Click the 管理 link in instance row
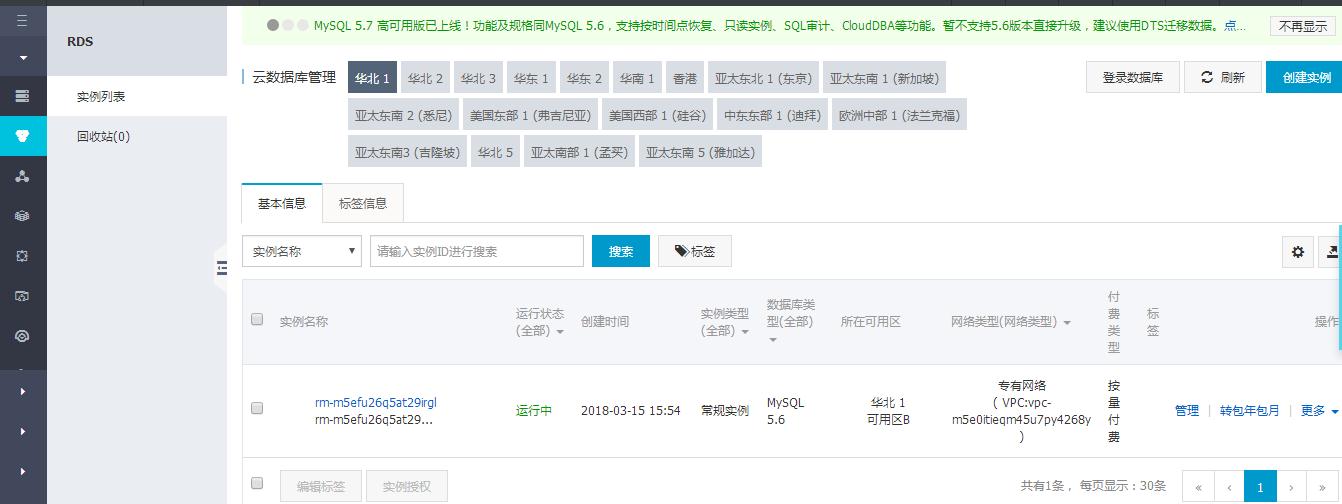1342x504 pixels. [1187, 411]
